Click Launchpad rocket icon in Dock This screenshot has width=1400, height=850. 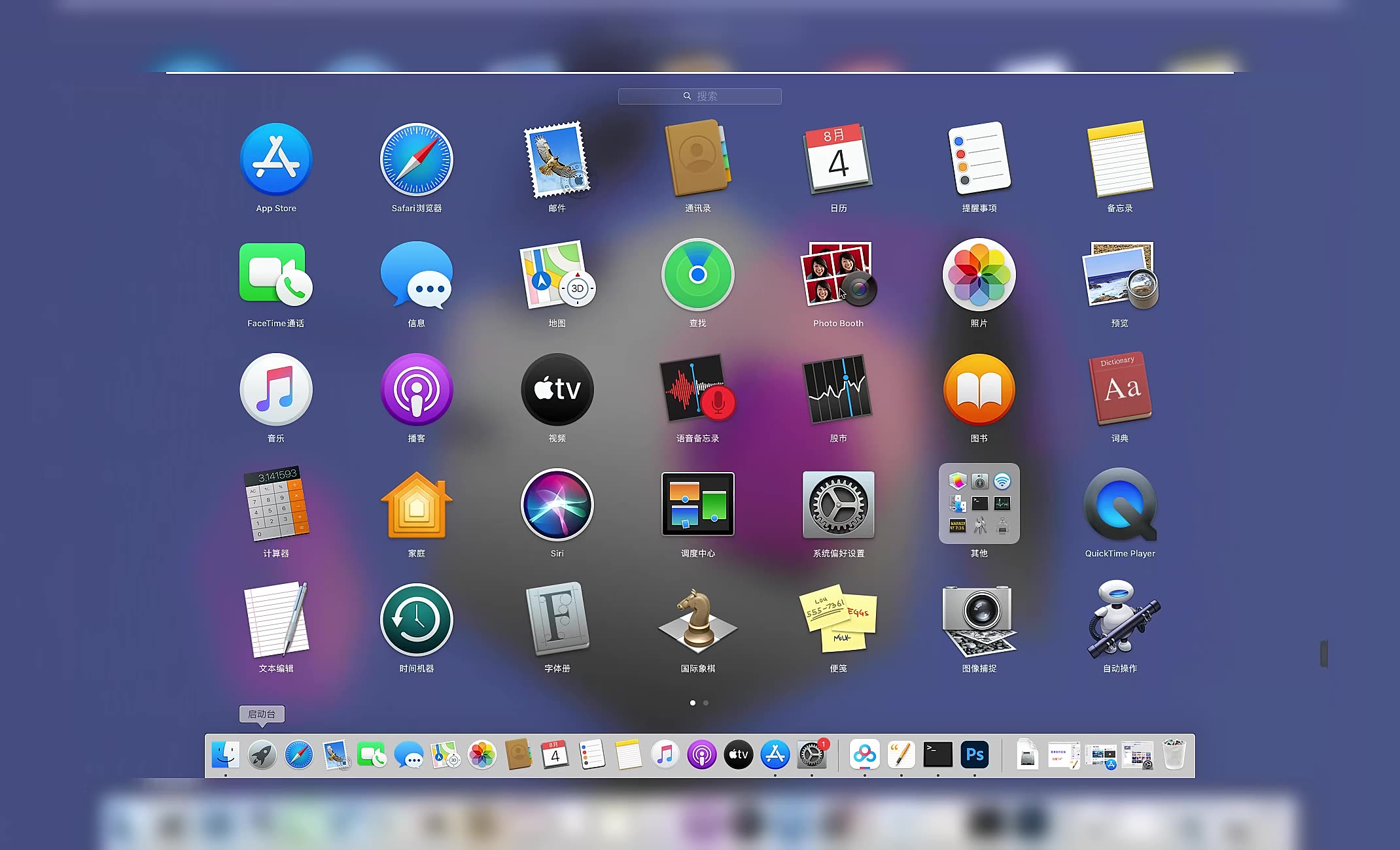262,755
